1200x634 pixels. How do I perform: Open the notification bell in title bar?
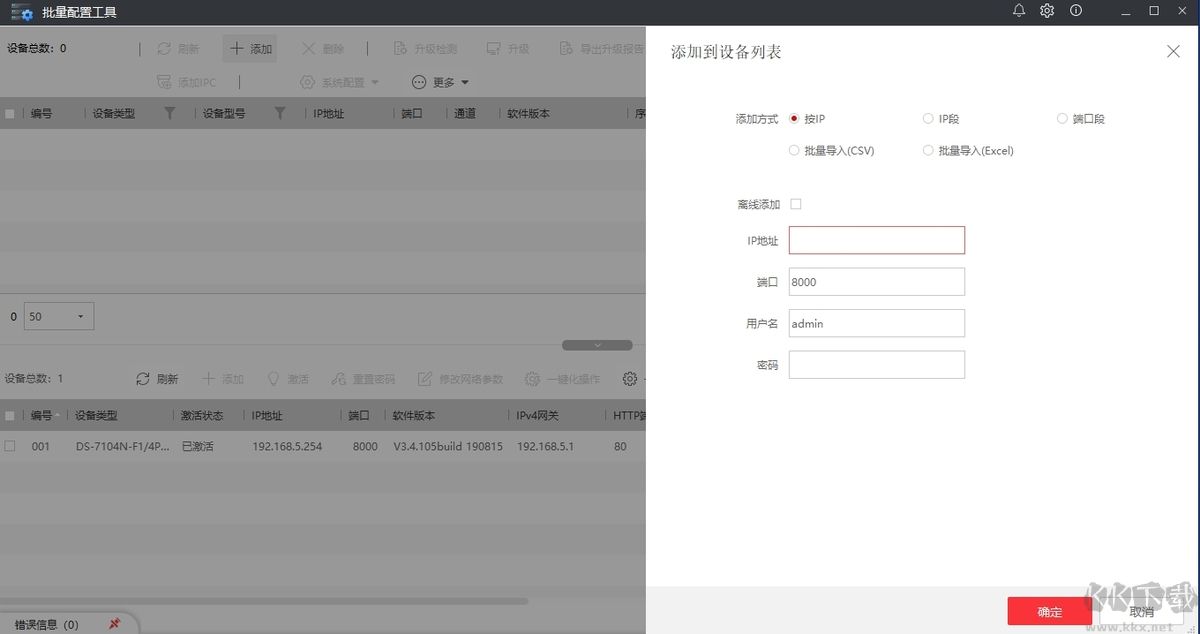[1019, 11]
